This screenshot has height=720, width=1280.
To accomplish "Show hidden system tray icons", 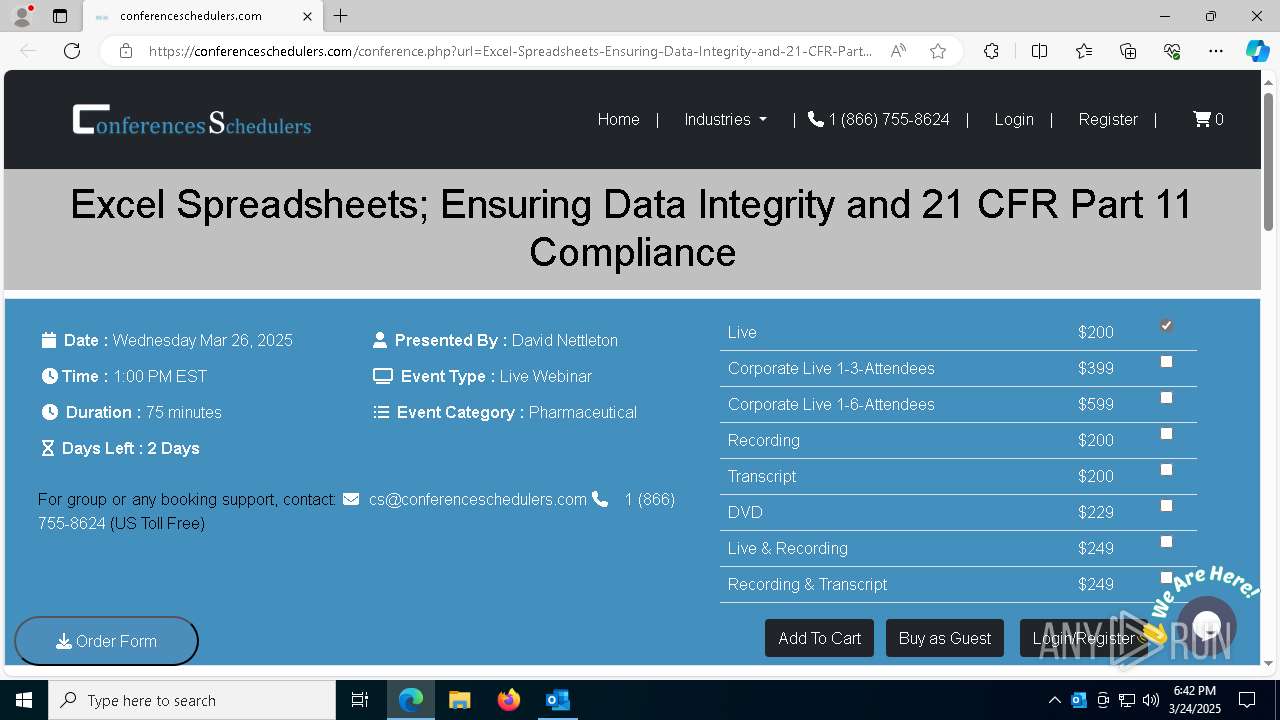I will (1054, 700).
